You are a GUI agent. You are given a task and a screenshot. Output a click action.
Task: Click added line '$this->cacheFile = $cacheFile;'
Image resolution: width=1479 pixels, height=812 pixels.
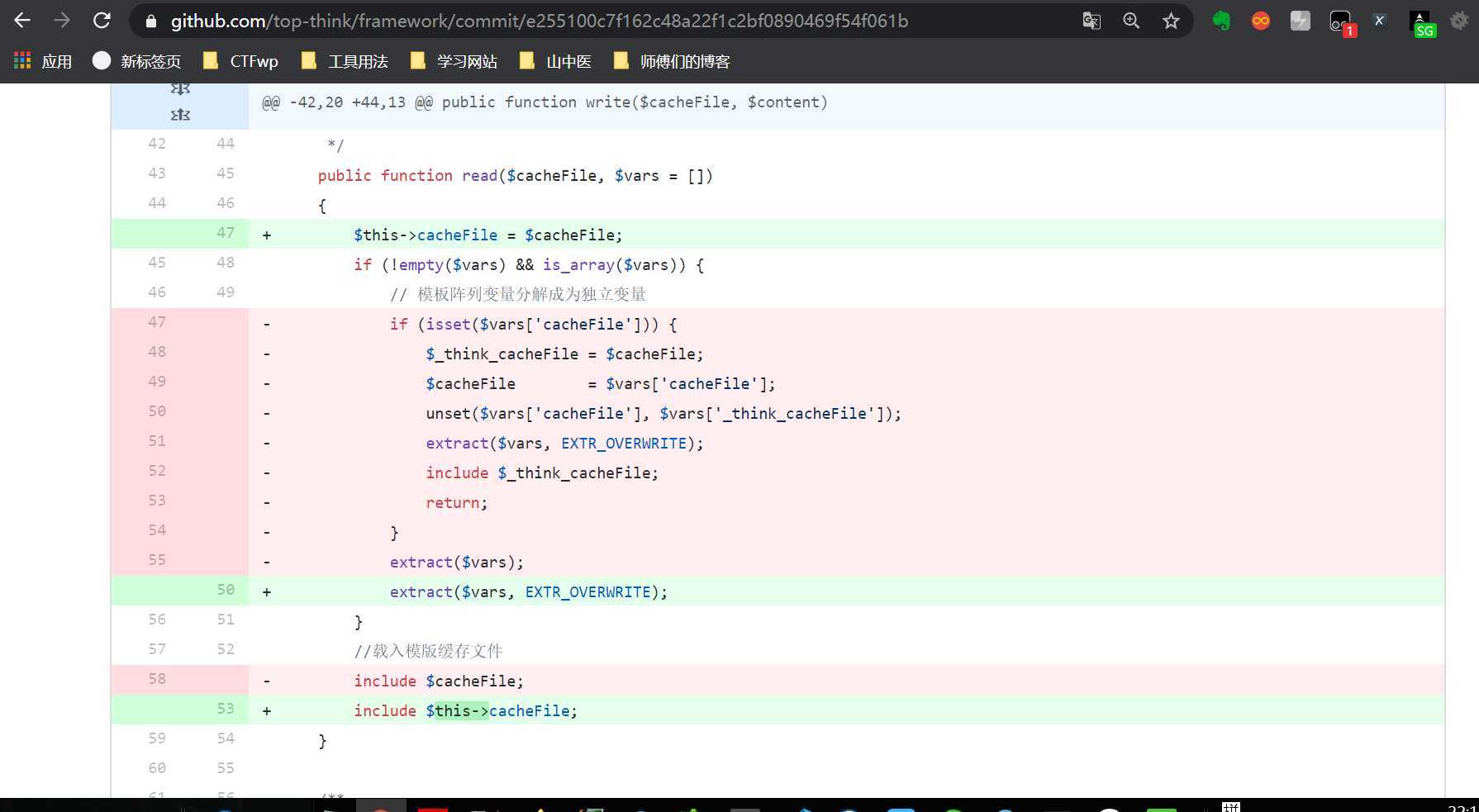[487, 235]
